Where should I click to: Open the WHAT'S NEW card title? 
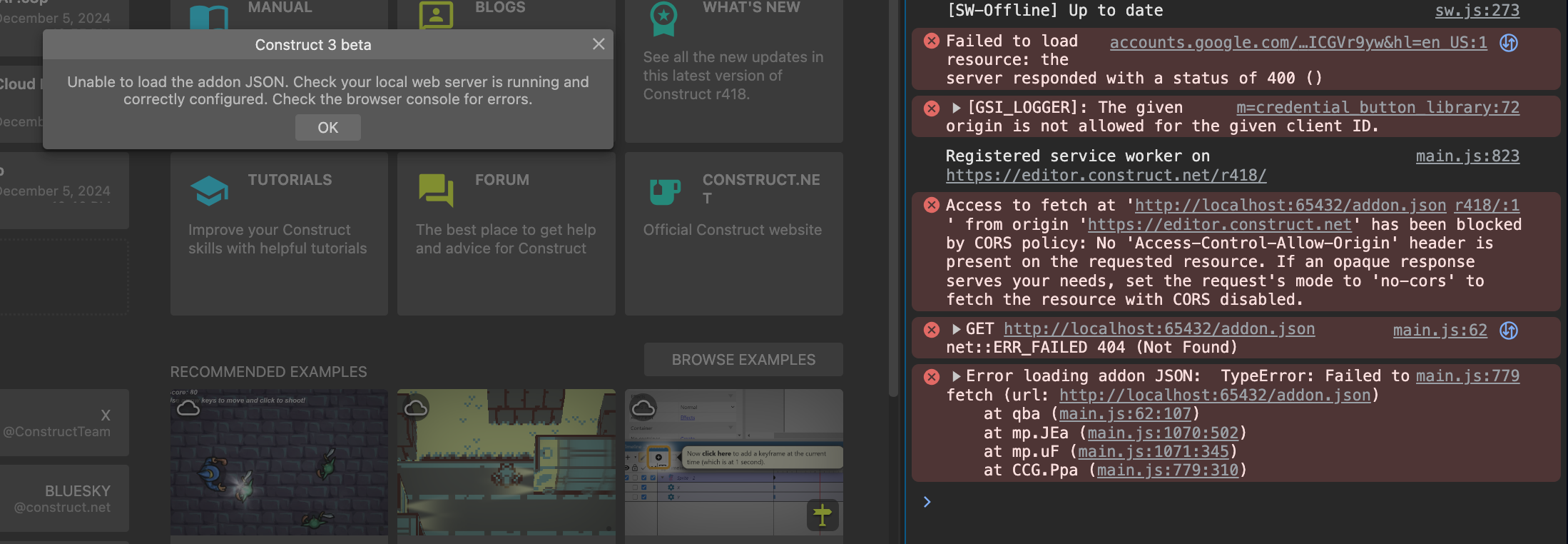click(751, 8)
